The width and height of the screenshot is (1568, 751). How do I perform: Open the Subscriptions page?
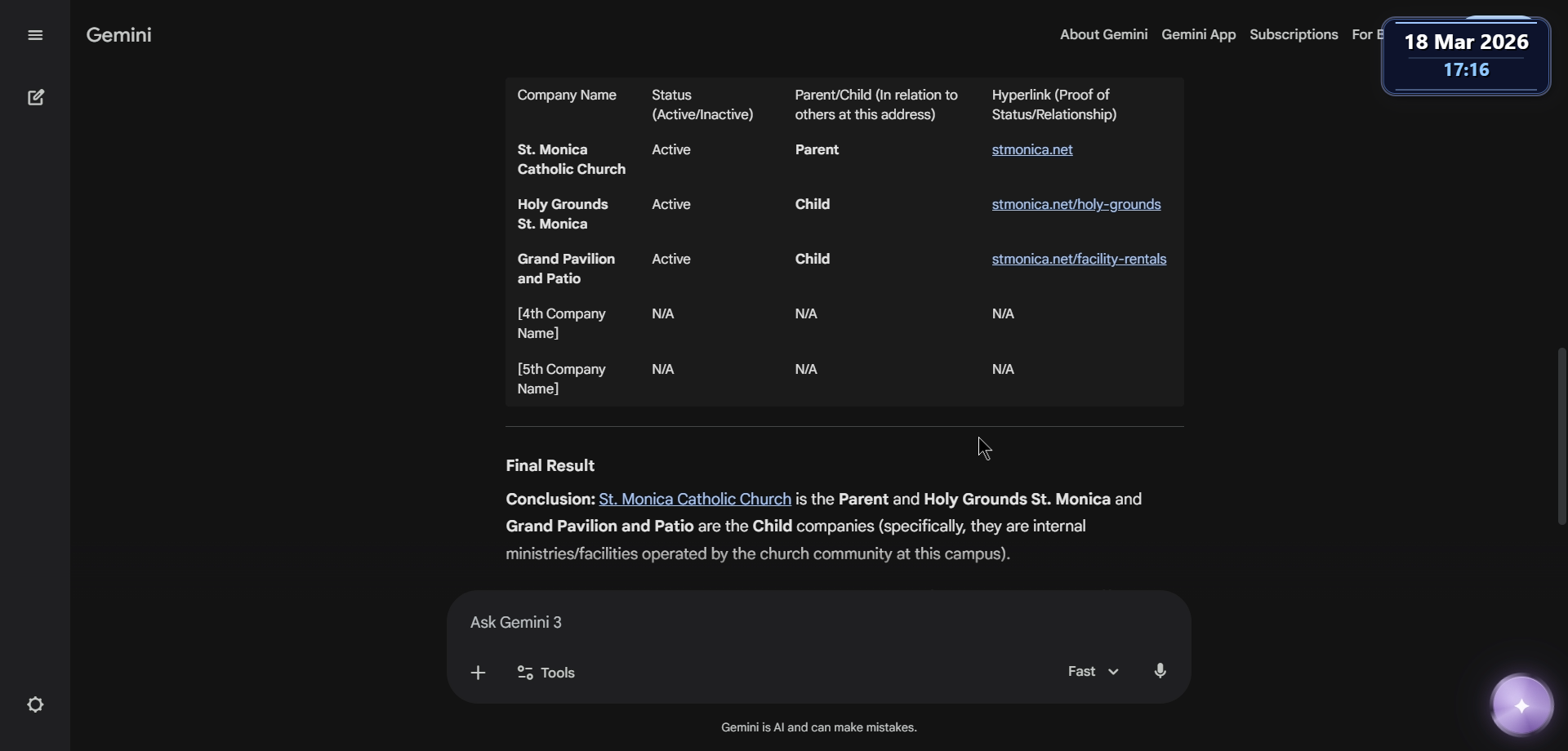coord(1294,34)
